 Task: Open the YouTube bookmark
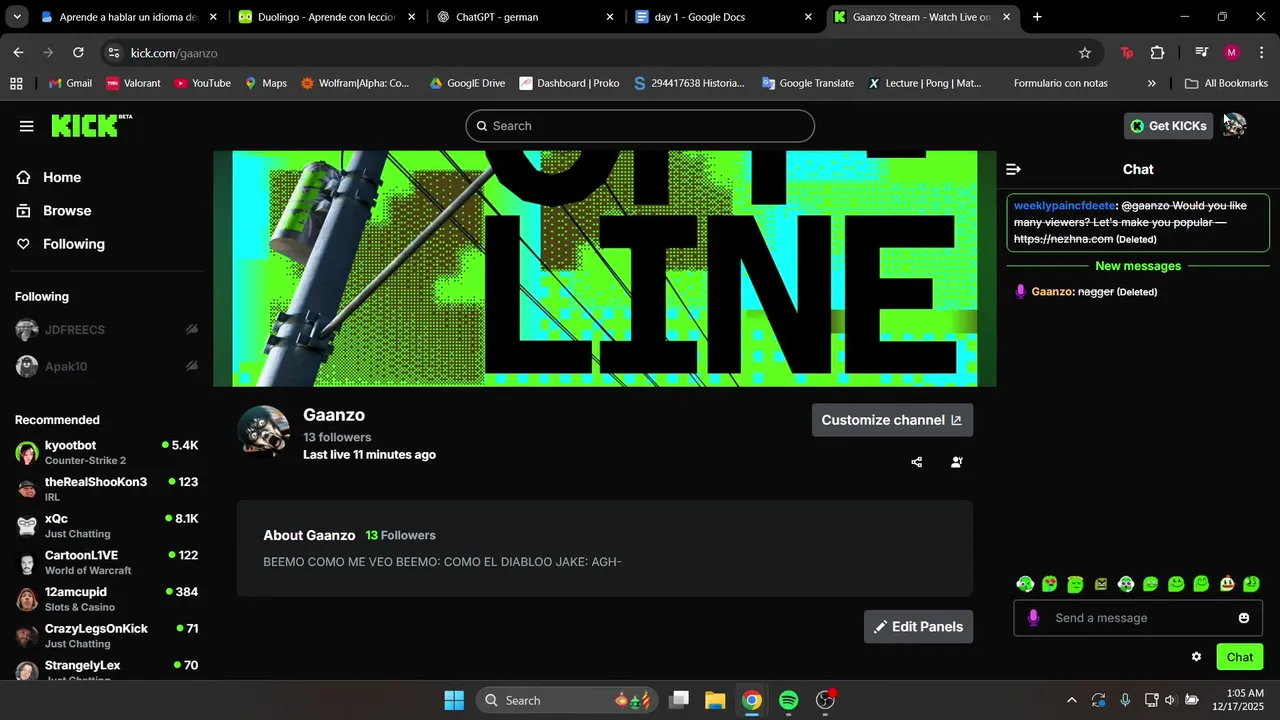coord(202,83)
